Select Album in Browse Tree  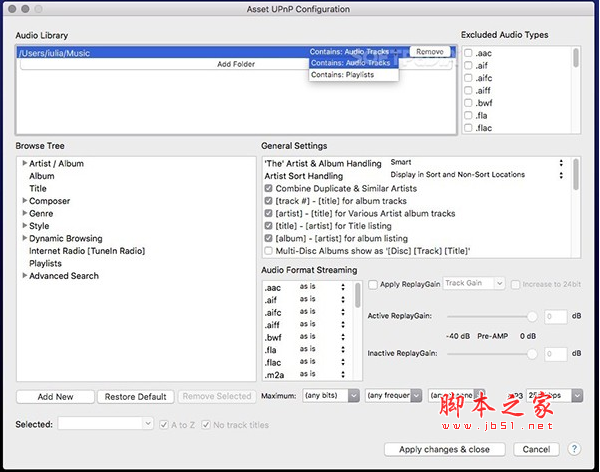[x=42, y=176]
